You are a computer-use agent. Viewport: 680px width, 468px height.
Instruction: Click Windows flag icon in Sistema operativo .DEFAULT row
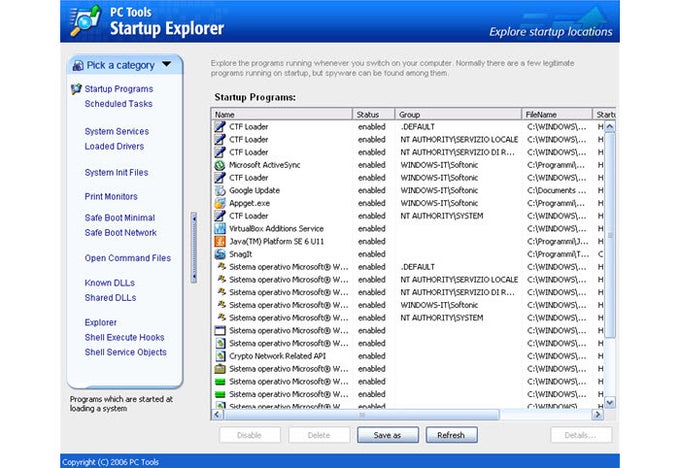[x=222, y=267]
